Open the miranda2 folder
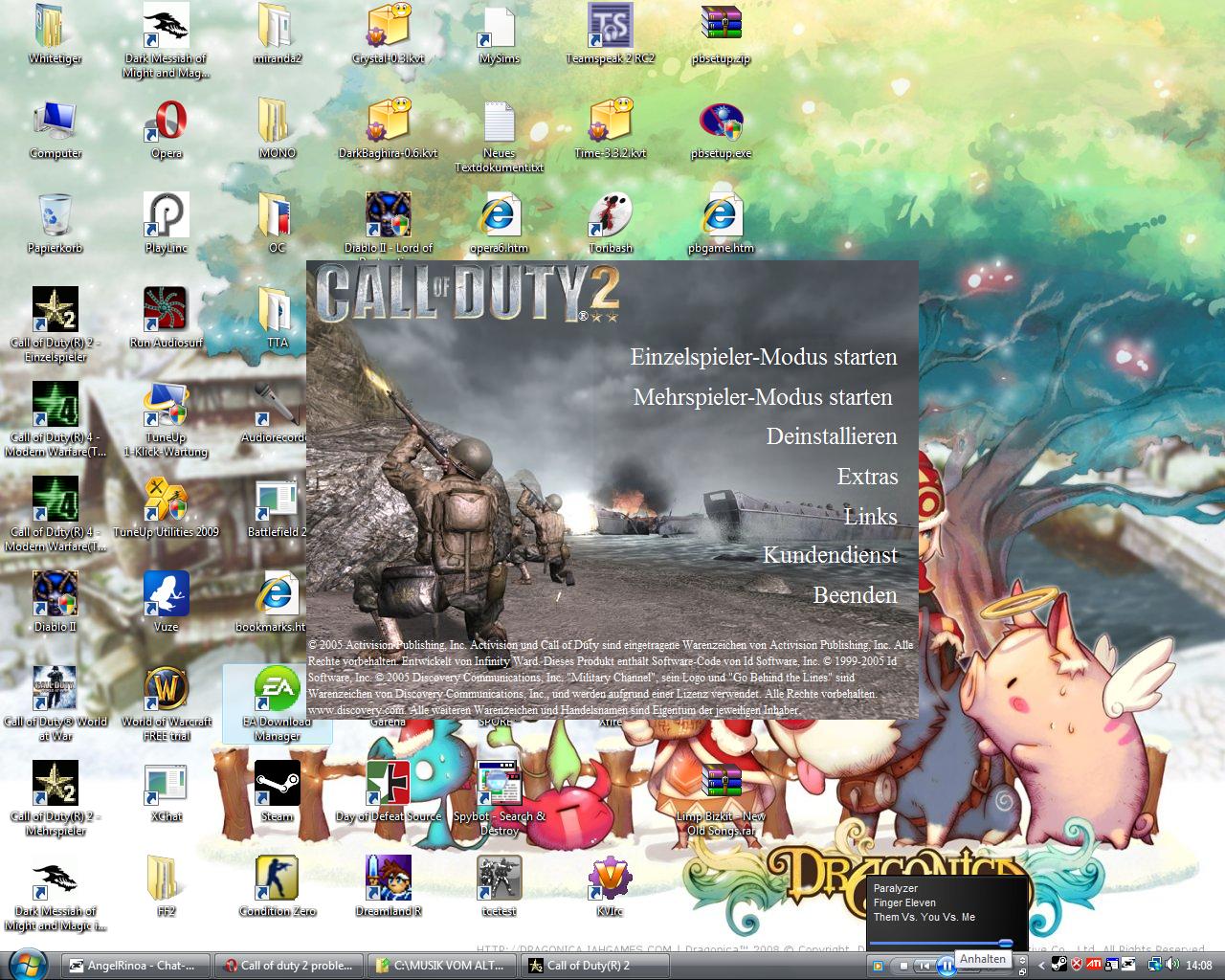This screenshot has width=1225, height=980. [277, 35]
